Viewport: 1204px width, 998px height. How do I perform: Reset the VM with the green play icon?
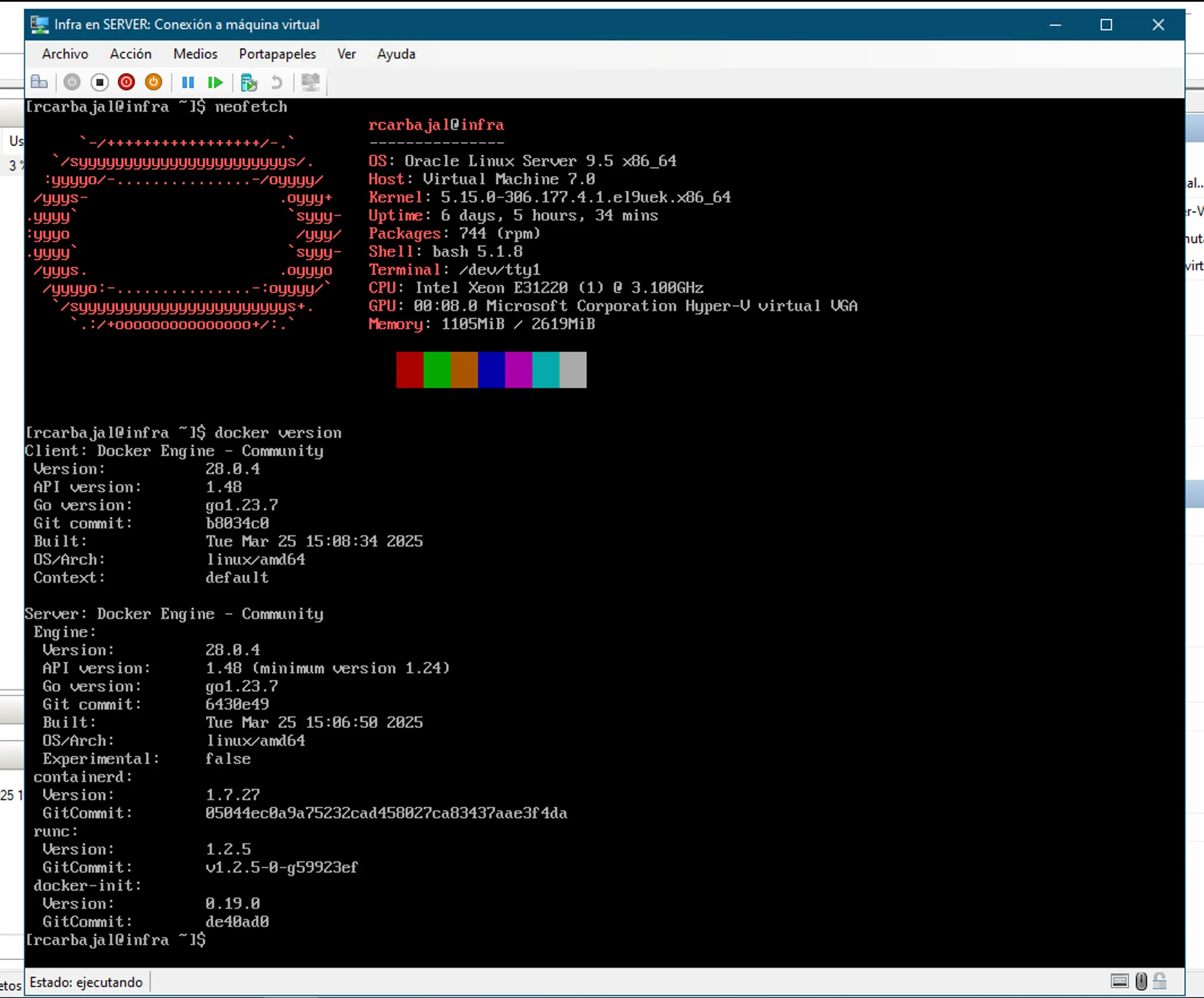(x=215, y=83)
